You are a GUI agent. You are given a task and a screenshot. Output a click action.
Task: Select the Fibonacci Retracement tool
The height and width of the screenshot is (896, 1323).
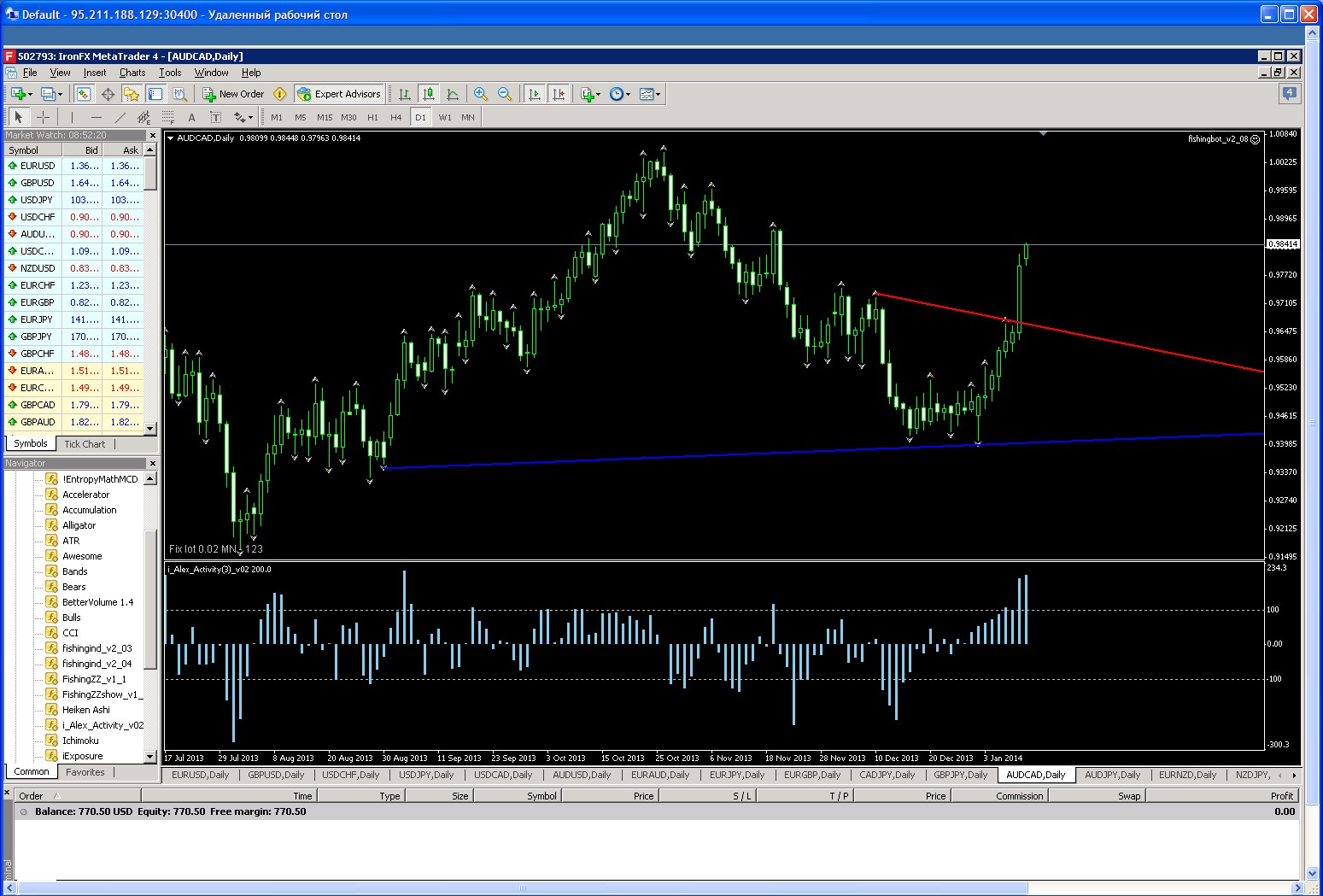coord(168,117)
